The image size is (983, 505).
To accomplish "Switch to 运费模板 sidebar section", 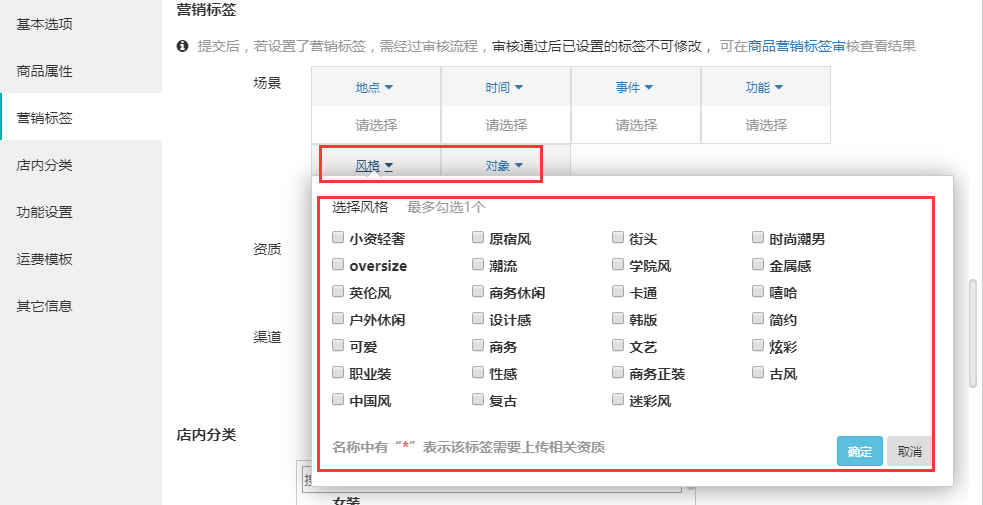I will (44, 259).
